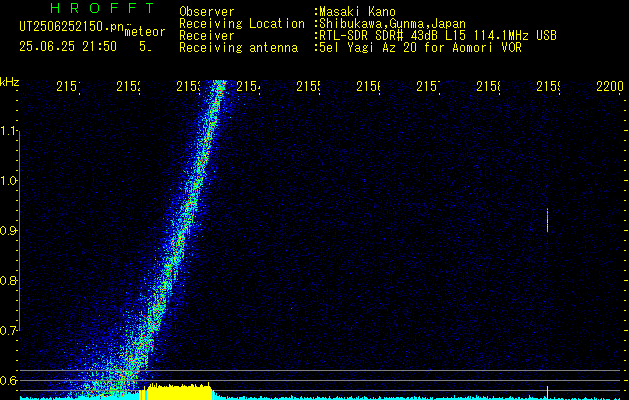Click the 2151 time axis marker
This screenshot has width=629, height=400.
68,86
